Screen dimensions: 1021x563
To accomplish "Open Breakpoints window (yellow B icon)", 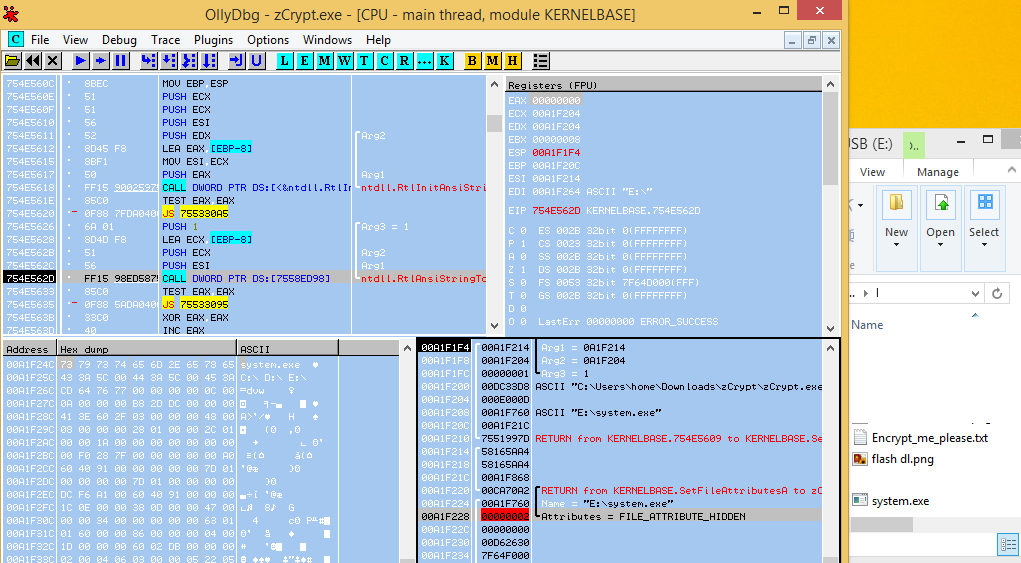I will (473, 61).
